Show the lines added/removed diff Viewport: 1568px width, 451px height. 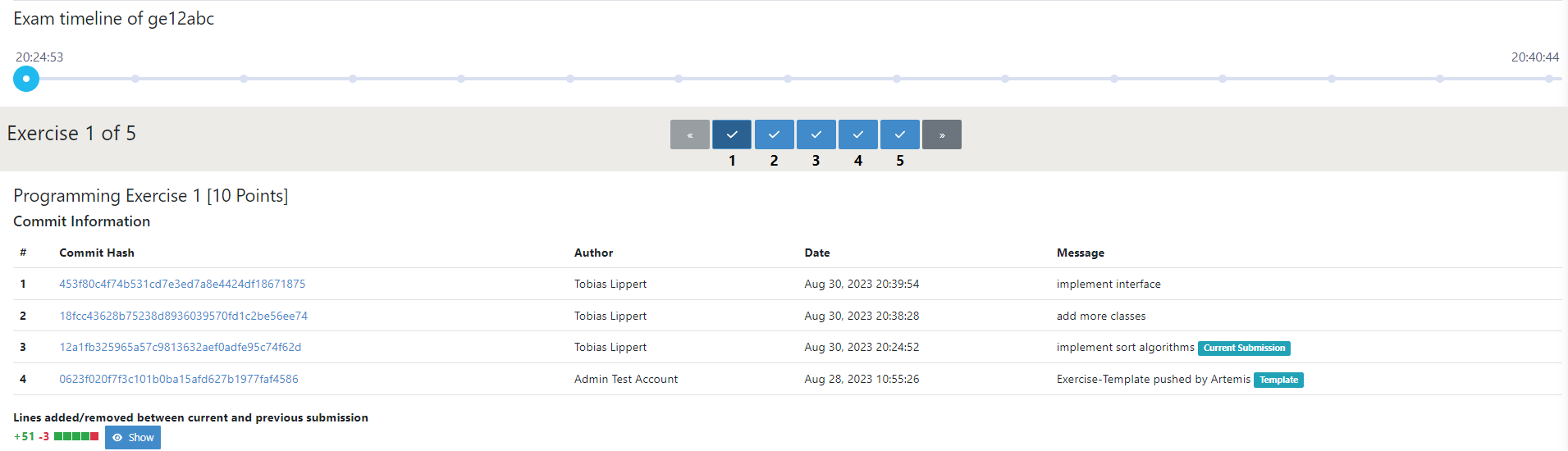(x=133, y=437)
